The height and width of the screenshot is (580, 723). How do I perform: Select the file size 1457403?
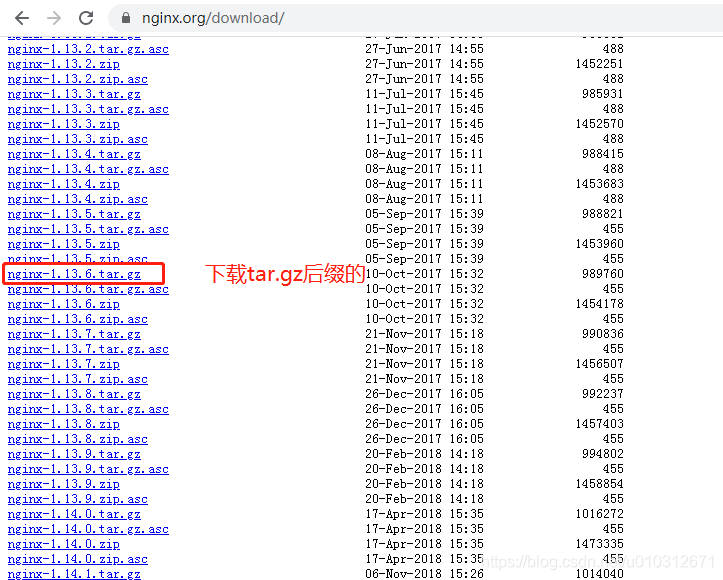(x=599, y=424)
